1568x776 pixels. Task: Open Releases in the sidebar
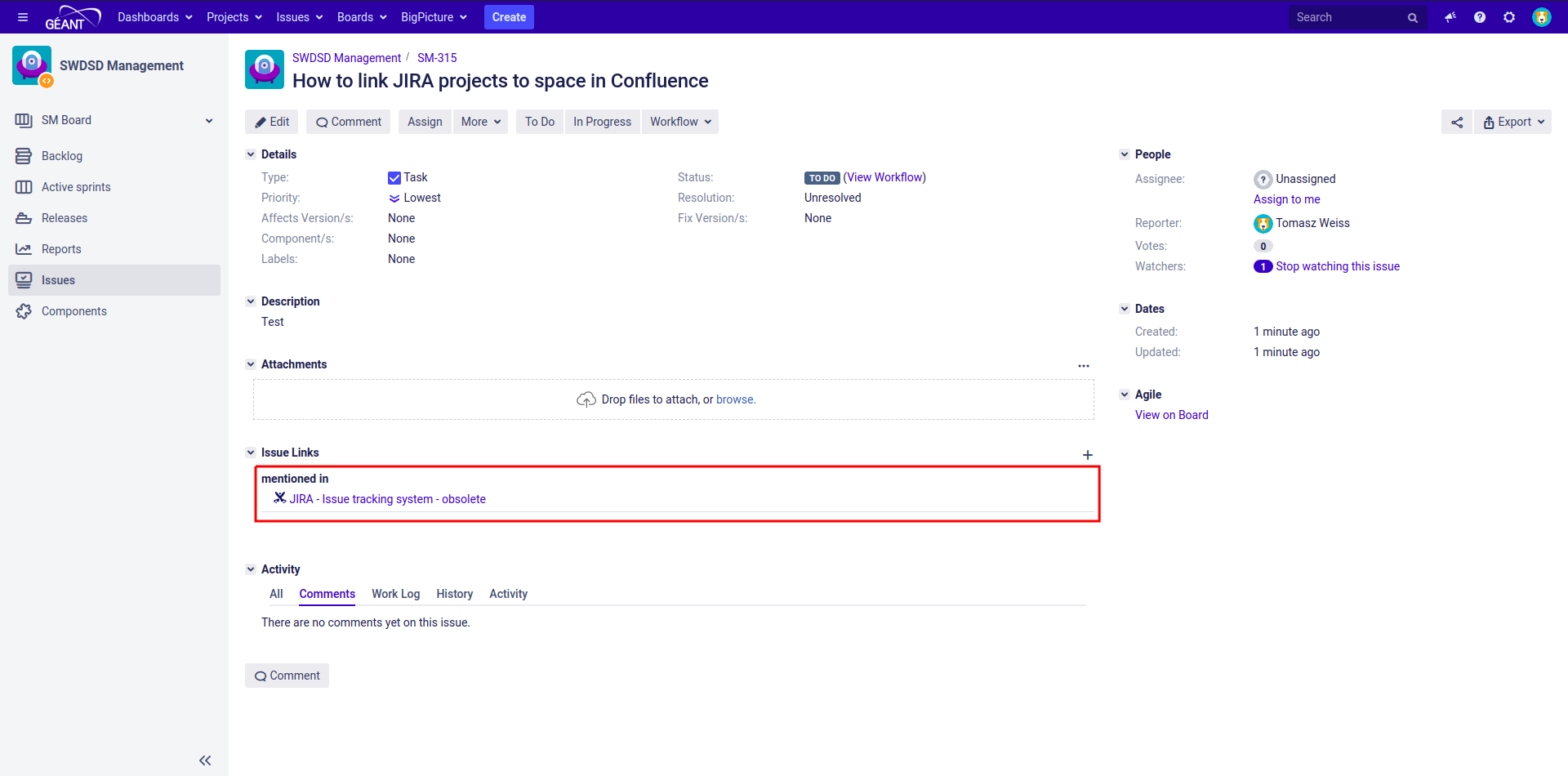tap(114, 218)
